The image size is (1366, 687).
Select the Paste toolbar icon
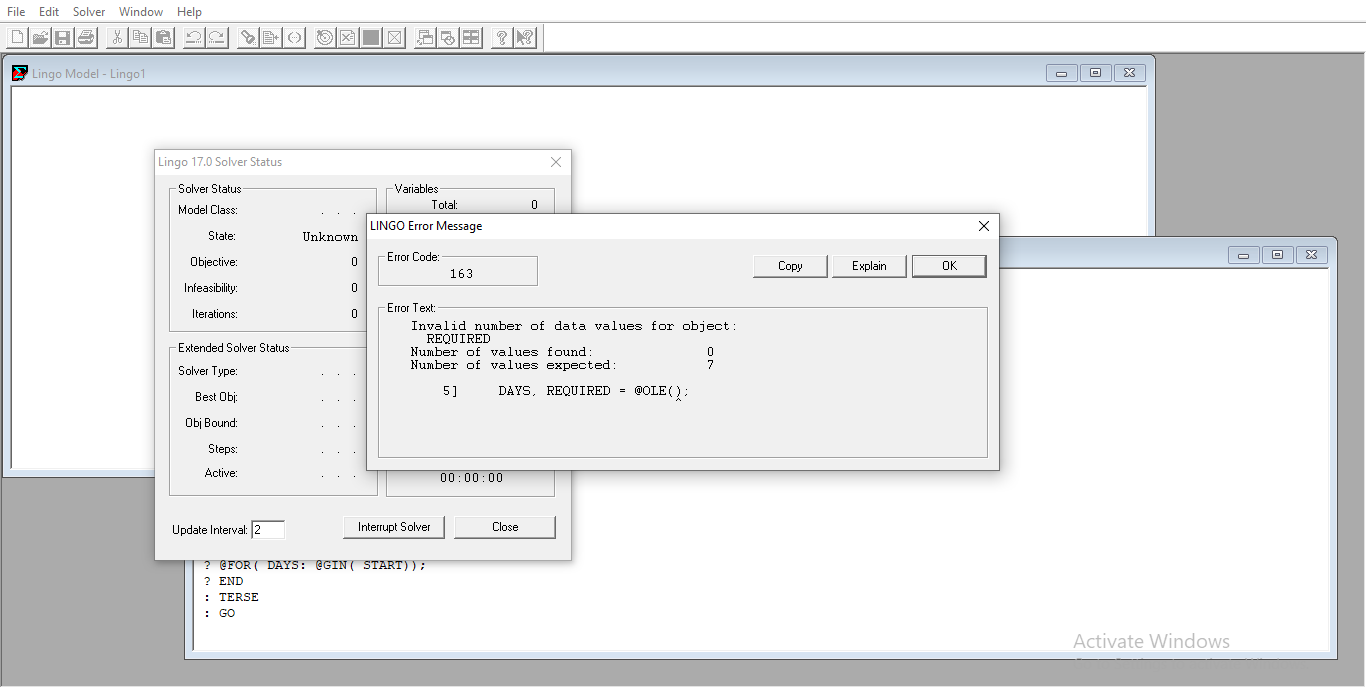coord(162,37)
